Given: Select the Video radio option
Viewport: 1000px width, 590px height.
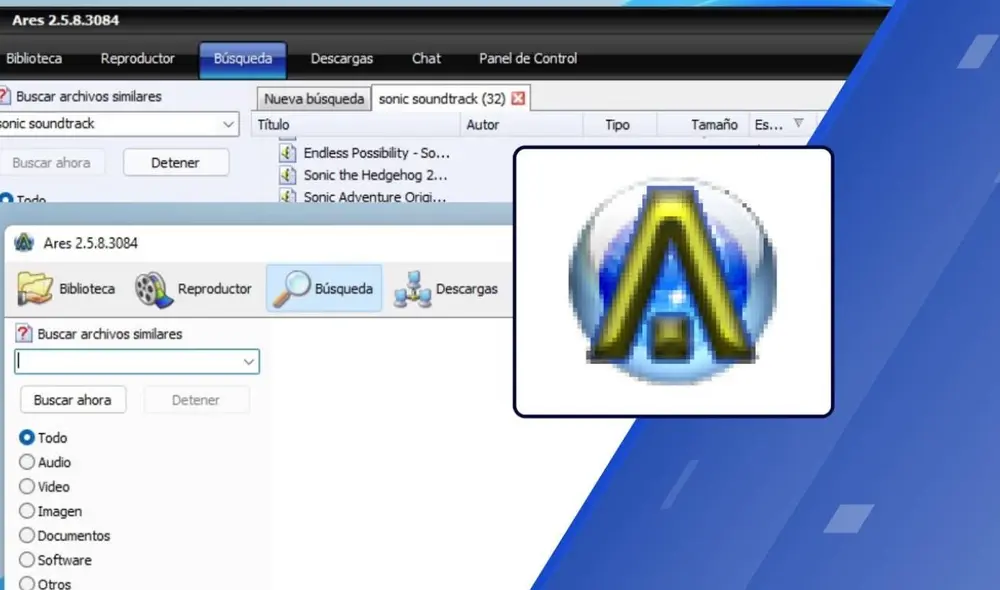Looking at the screenshot, I should 27,487.
